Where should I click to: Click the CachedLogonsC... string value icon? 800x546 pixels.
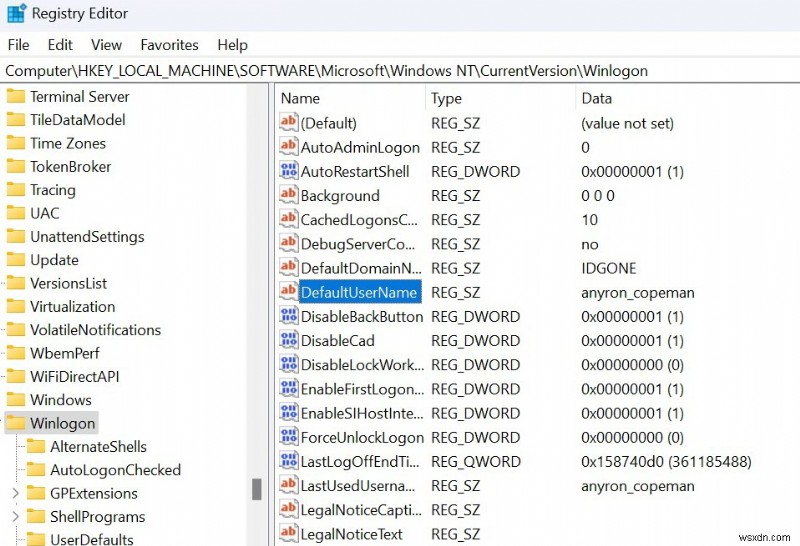point(289,219)
